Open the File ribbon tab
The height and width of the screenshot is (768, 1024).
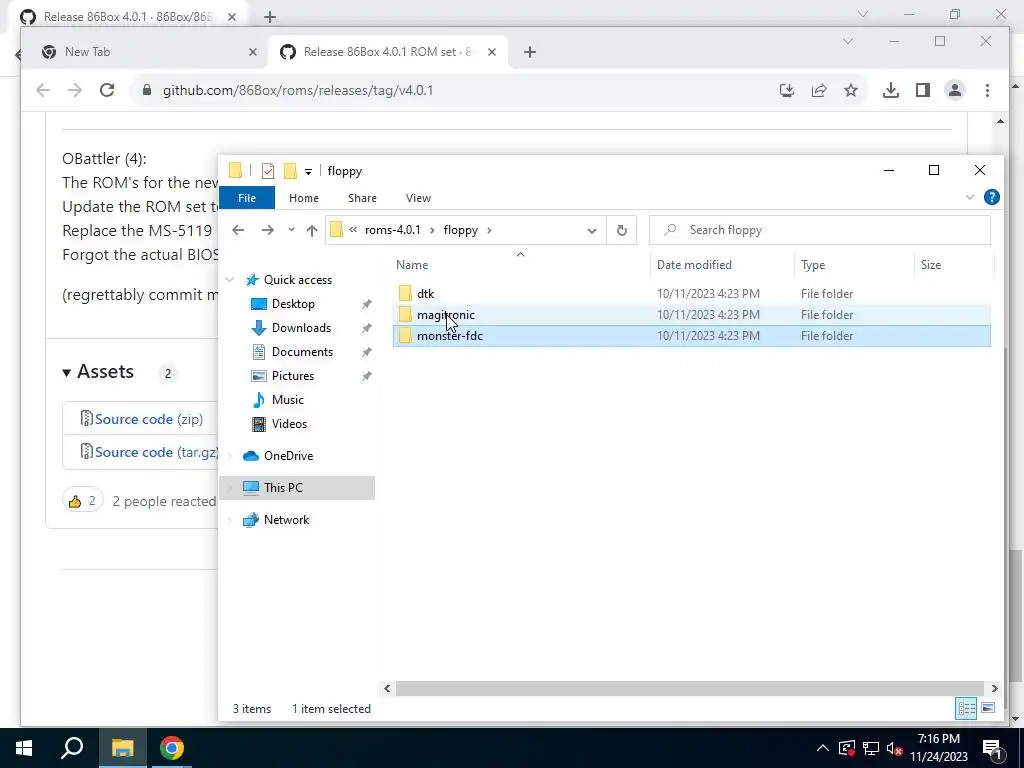pyautogui.click(x=247, y=198)
